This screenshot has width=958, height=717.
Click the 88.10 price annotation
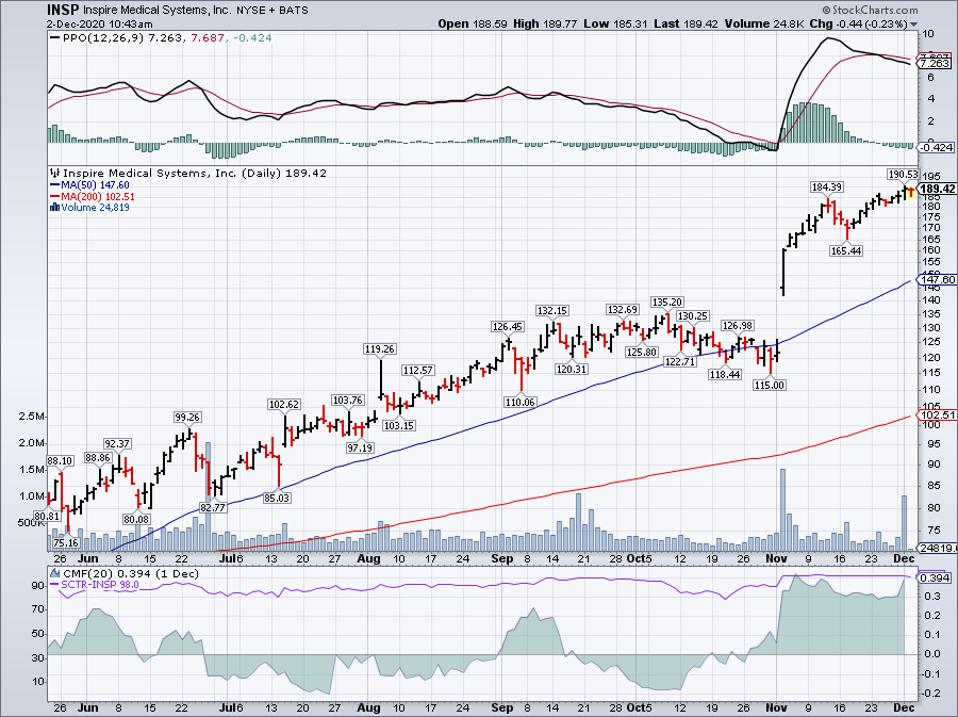60,461
